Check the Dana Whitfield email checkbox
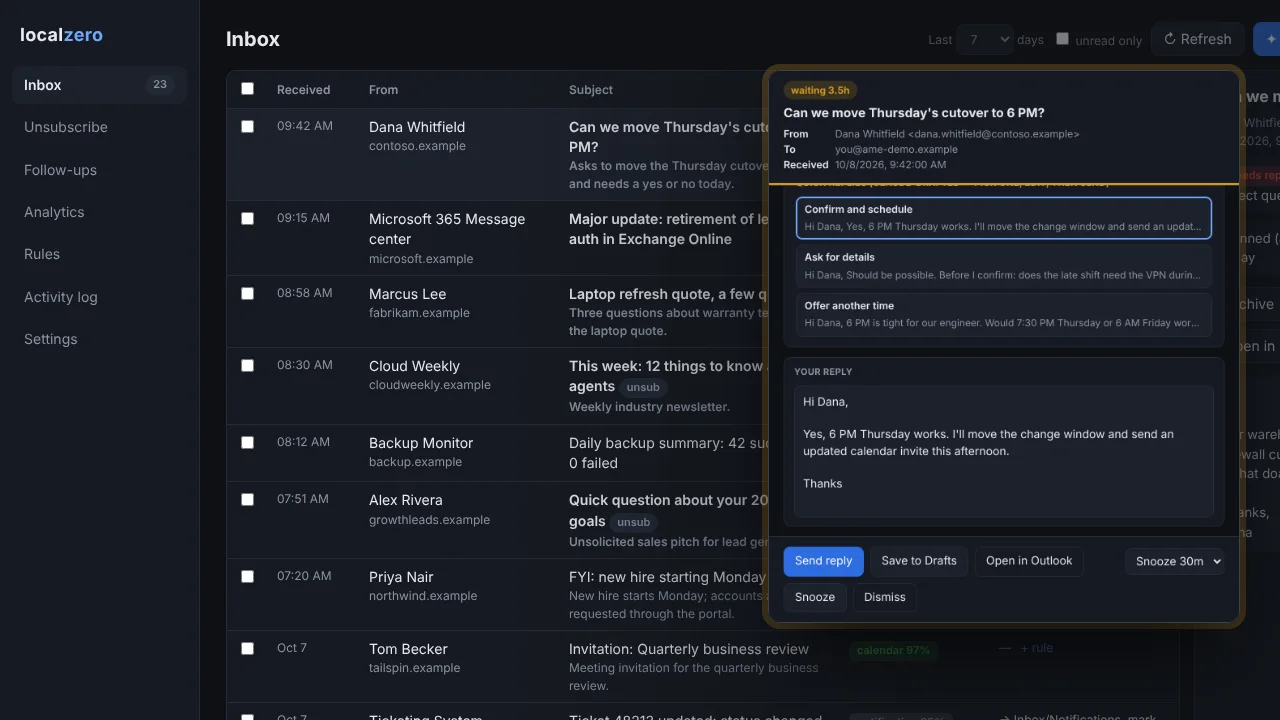The image size is (1280, 720). 247,126
